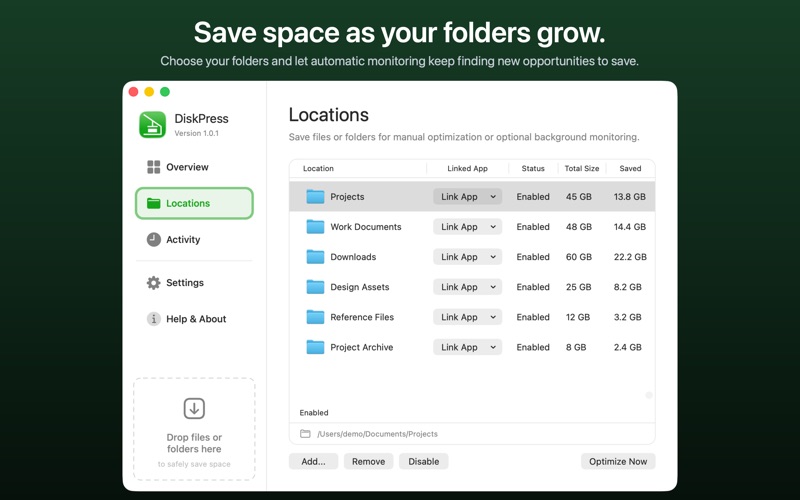Image resolution: width=800 pixels, height=500 pixels.
Task: Click the Downloads folder icon
Action: [315, 257]
